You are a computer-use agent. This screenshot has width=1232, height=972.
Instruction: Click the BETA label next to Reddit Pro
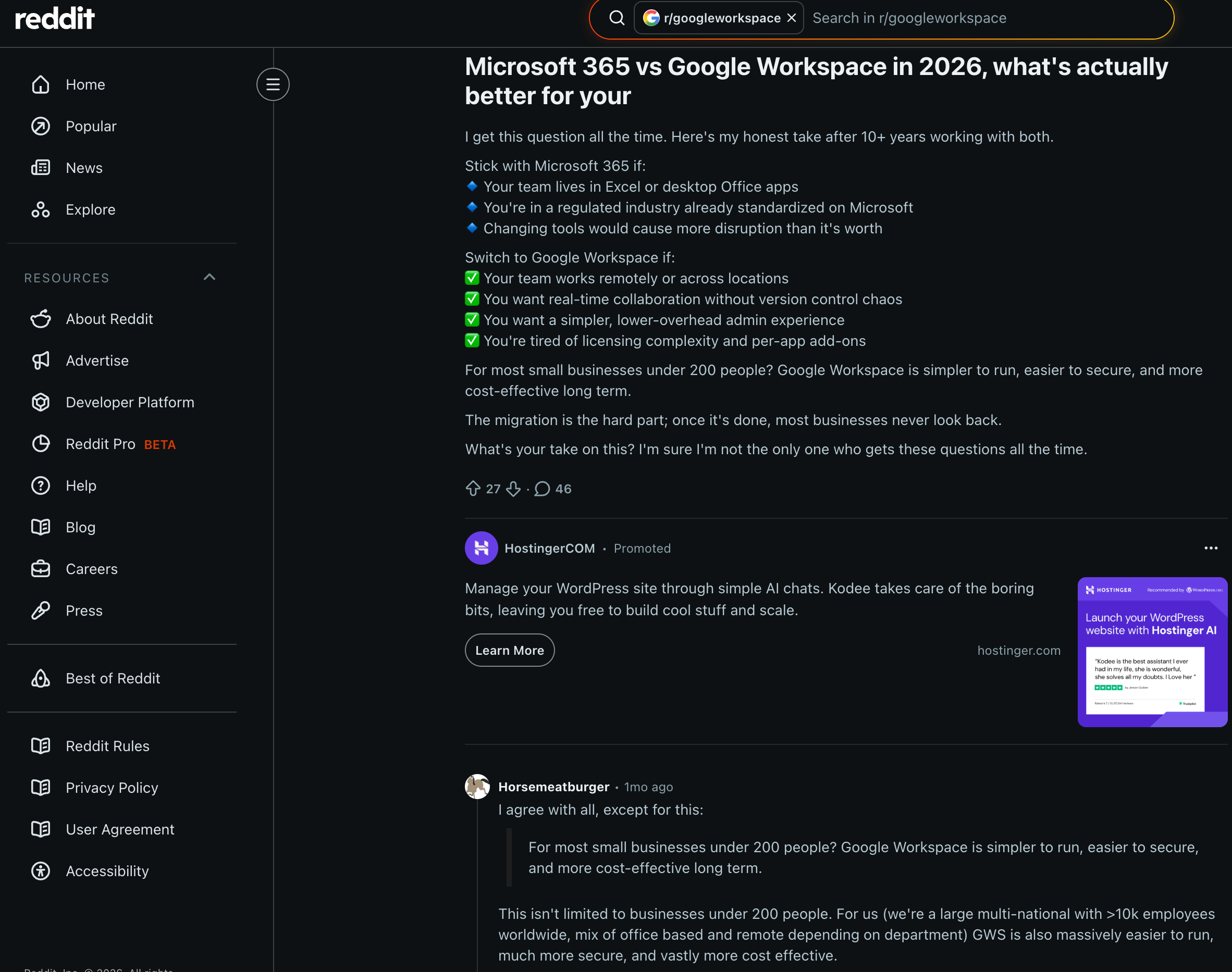[160, 444]
